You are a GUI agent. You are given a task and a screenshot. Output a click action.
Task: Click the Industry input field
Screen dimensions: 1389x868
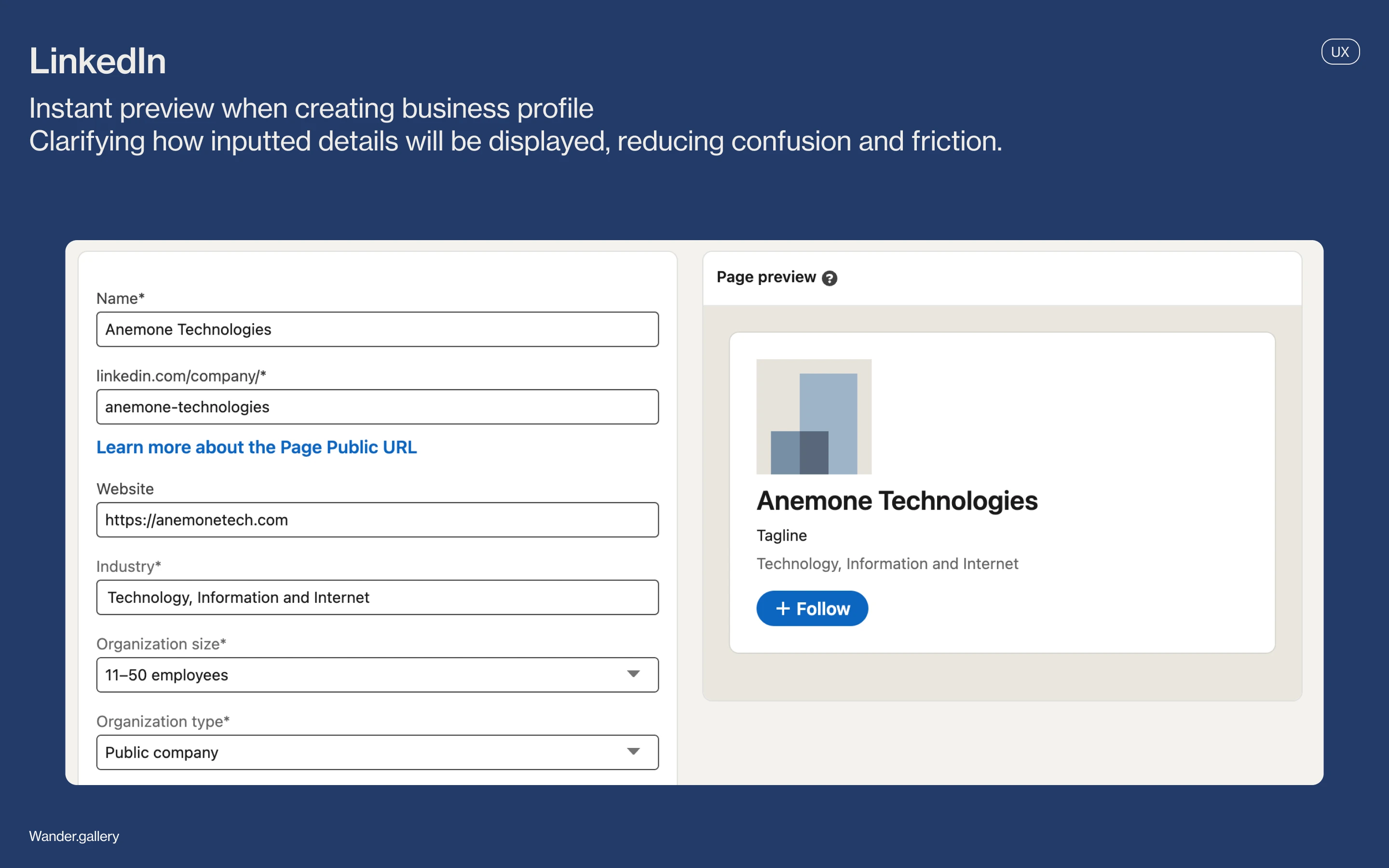(x=377, y=597)
